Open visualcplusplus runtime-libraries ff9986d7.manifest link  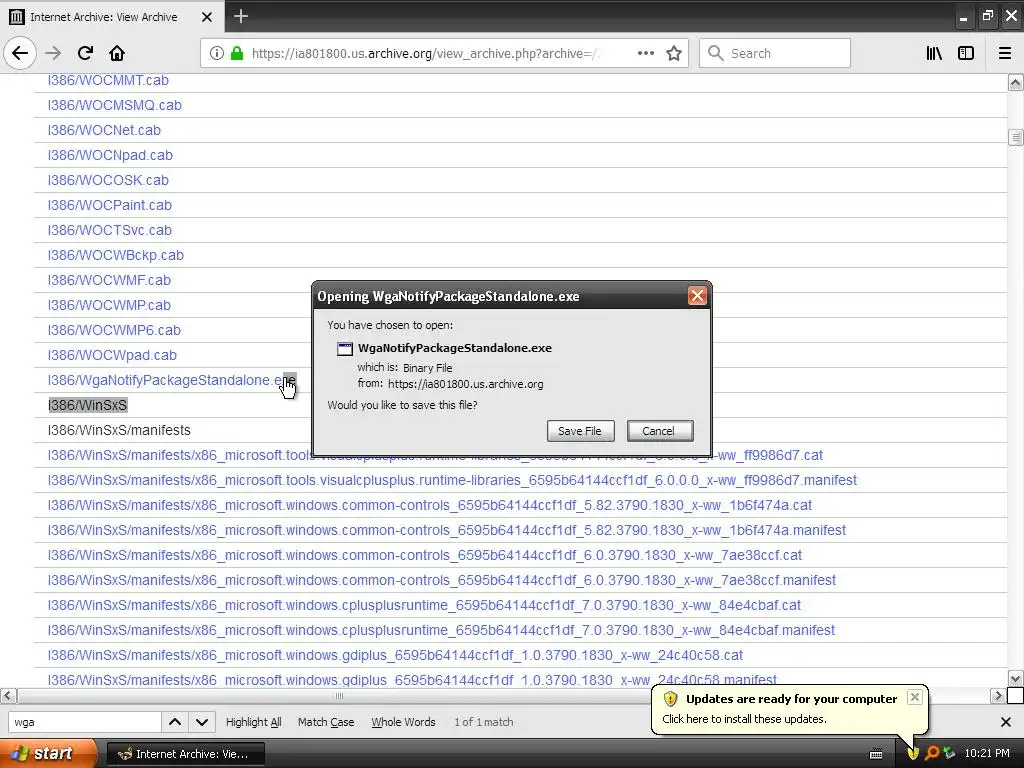(452, 480)
